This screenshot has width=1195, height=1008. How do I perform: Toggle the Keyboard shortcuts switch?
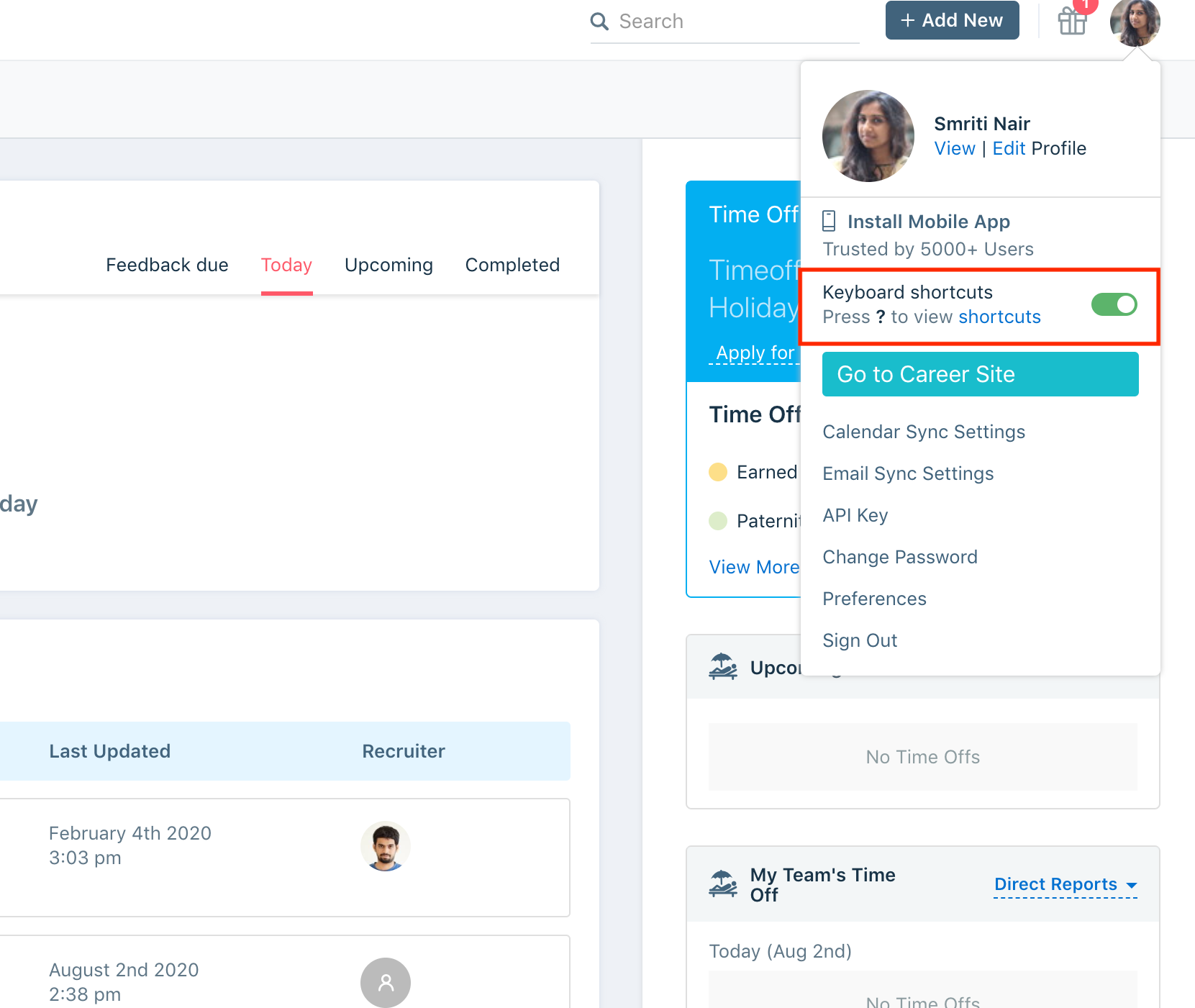1114,304
